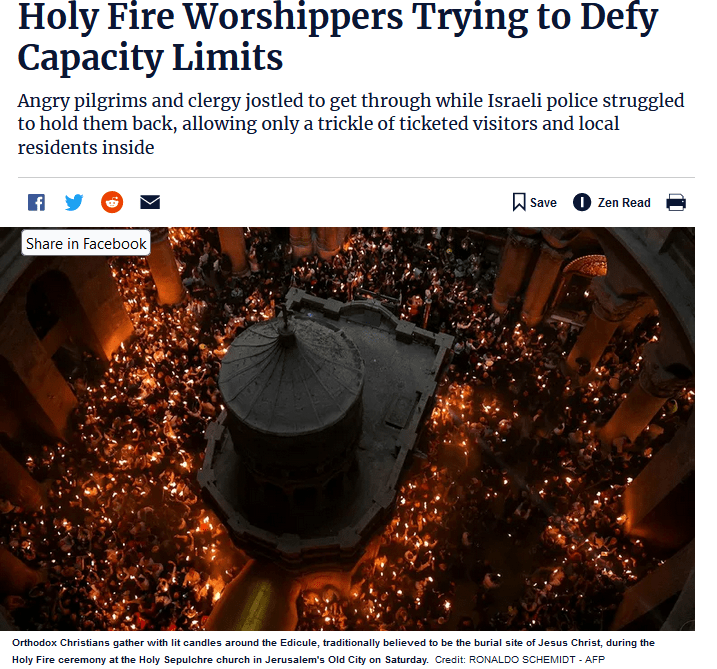Click the Holy Fire Worshippers headline

point(337,37)
